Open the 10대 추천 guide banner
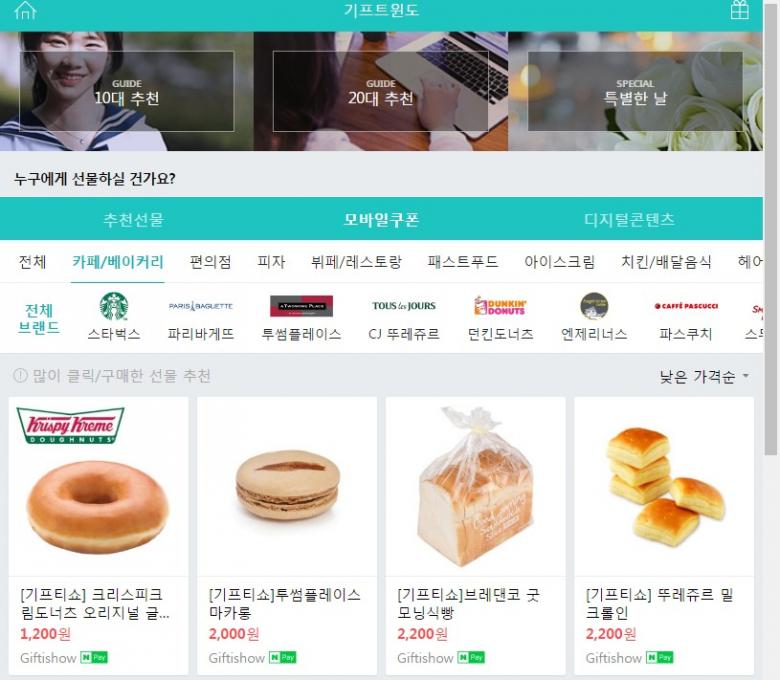This screenshot has height=680, width=780. point(126,92)
